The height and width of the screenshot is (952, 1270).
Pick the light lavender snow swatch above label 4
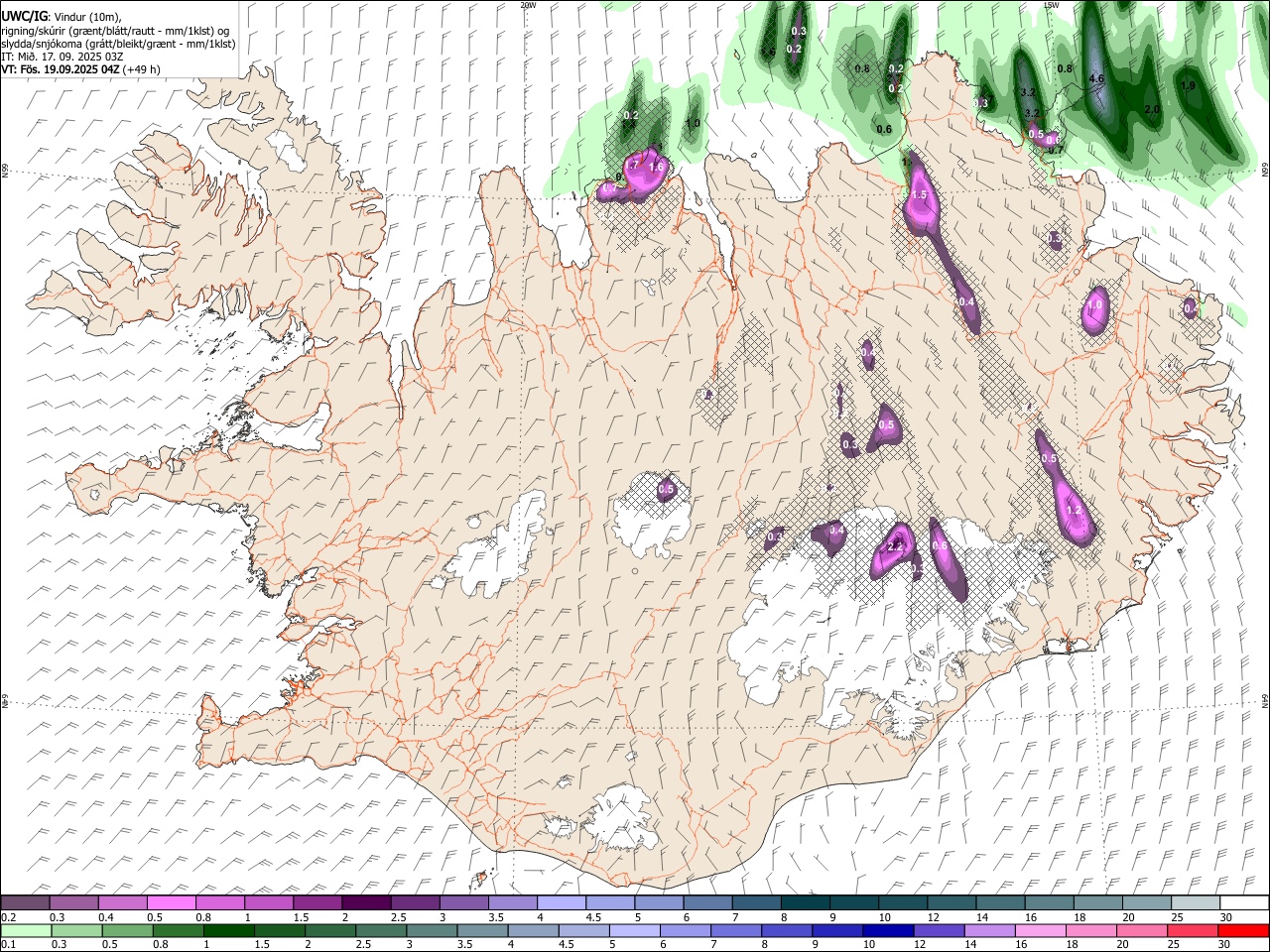click(560, 902)
